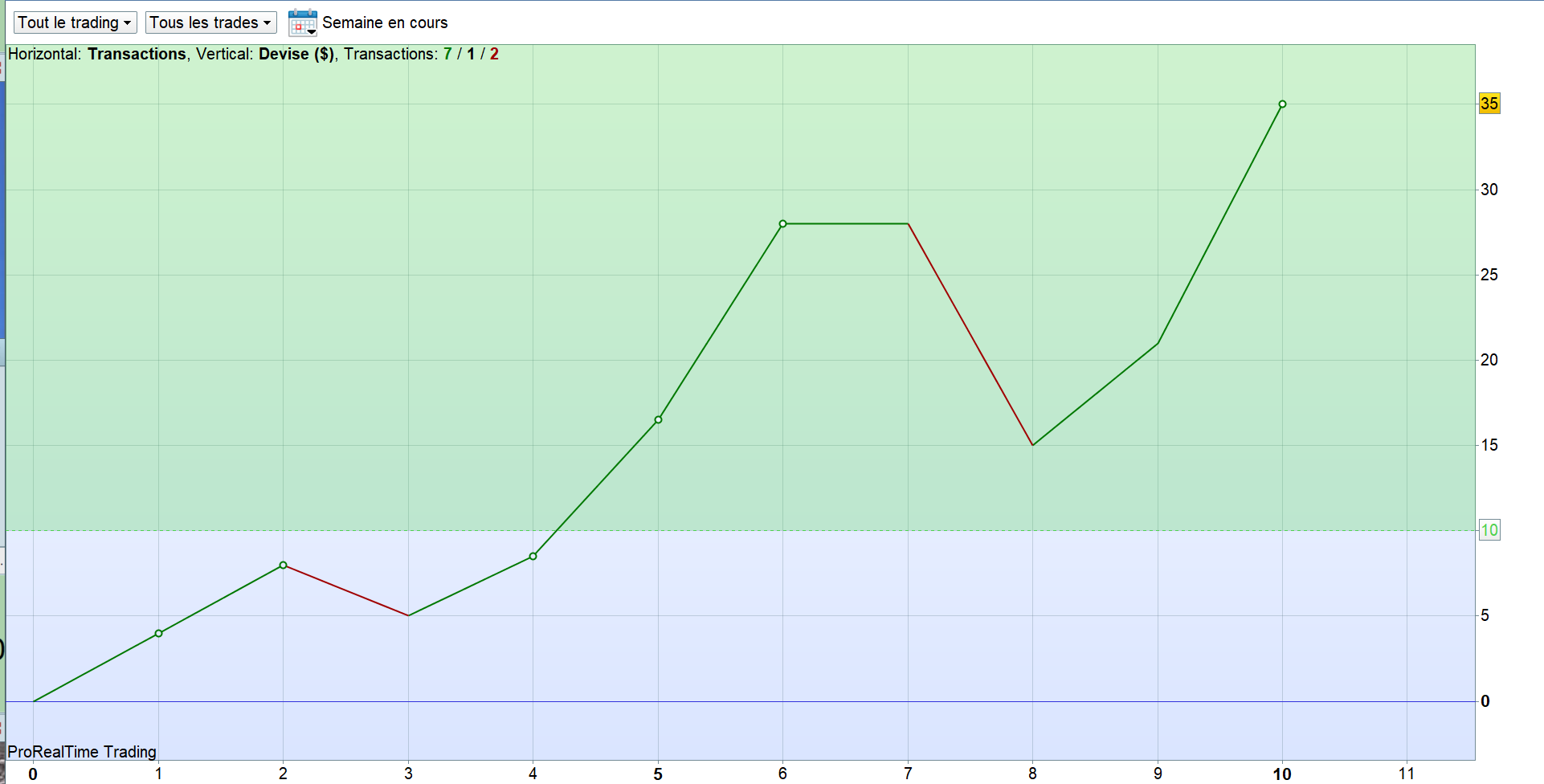
Task: Click the data point at transaction 4
Action: (533, 556)
